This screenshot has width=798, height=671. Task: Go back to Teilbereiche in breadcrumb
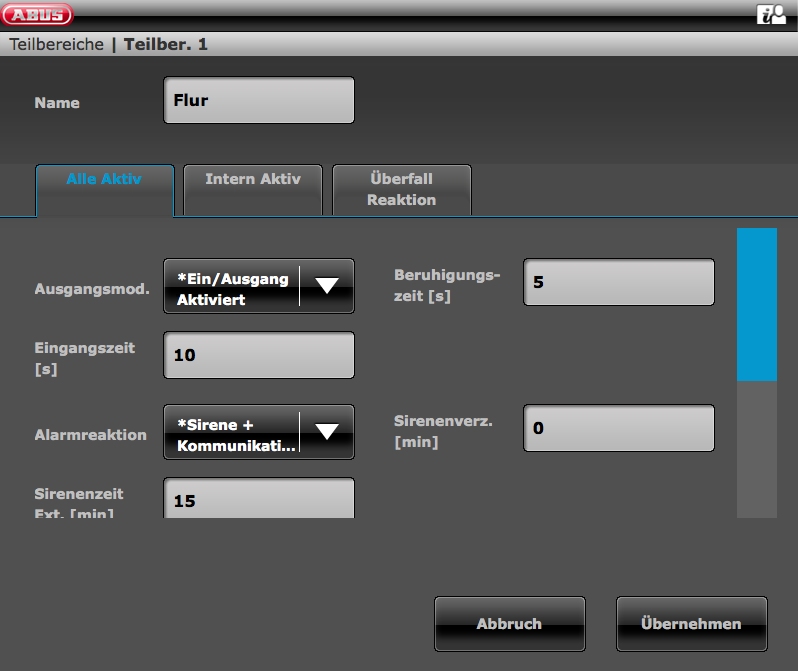pos(56,44)
